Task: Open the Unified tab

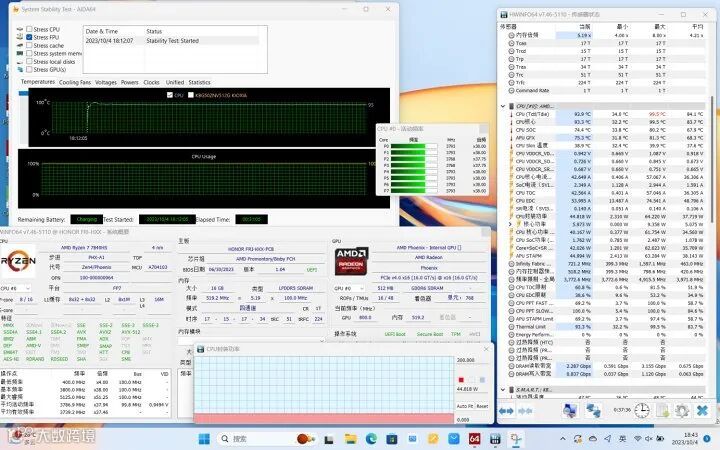Action: click(x=174, y=82)
